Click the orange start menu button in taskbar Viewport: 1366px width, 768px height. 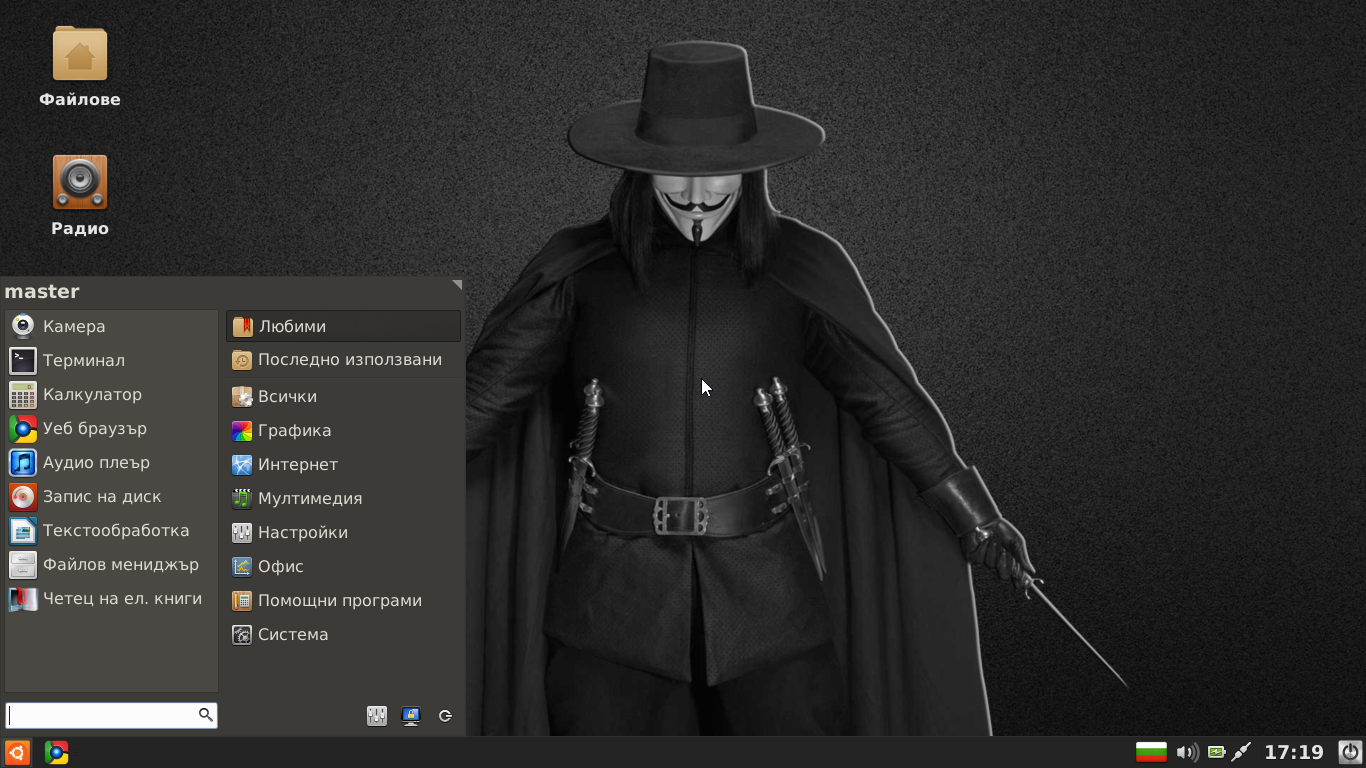16,752
